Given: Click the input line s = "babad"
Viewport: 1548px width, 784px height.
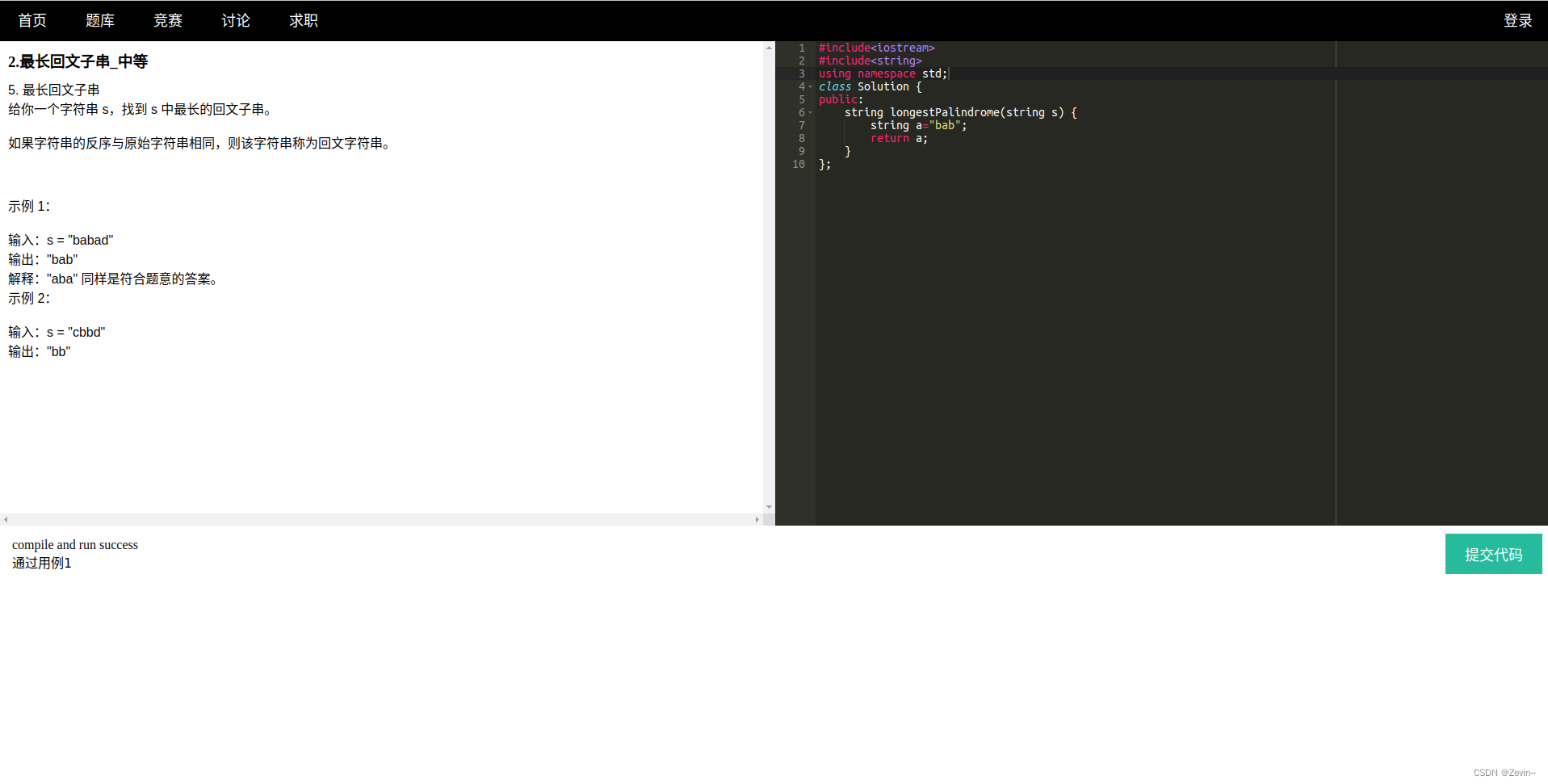Looking at the screenshot, I should (x=61, y=240).
